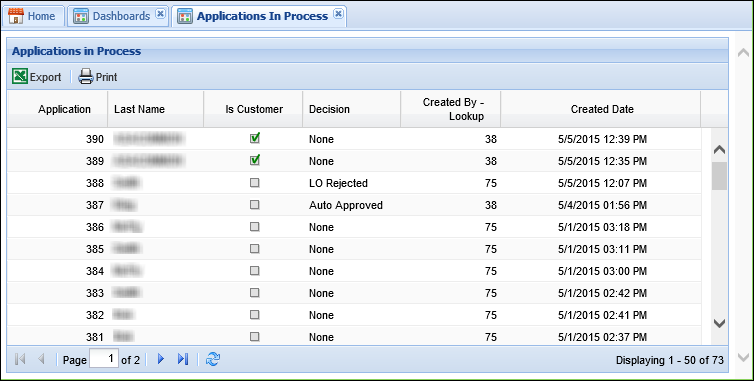
Task: Click the Home house icon
Action: (16, 16)
